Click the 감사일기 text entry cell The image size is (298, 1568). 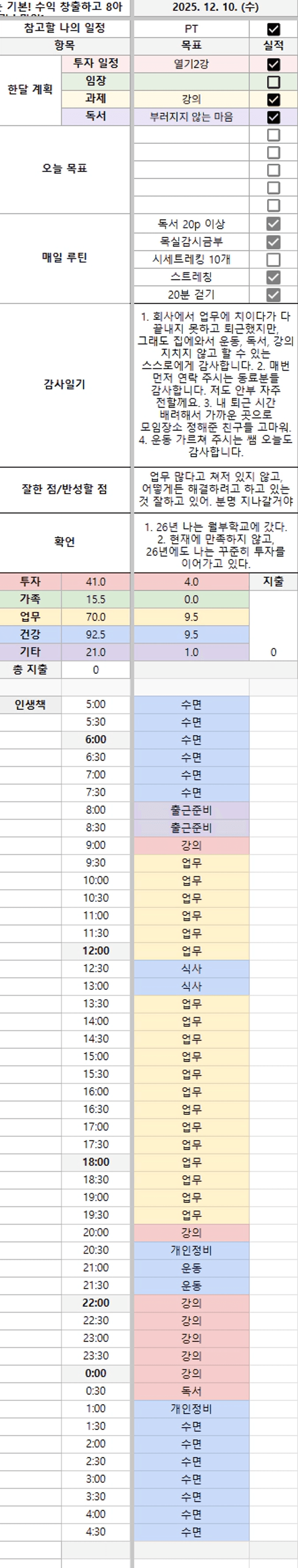tap(215, 384)
